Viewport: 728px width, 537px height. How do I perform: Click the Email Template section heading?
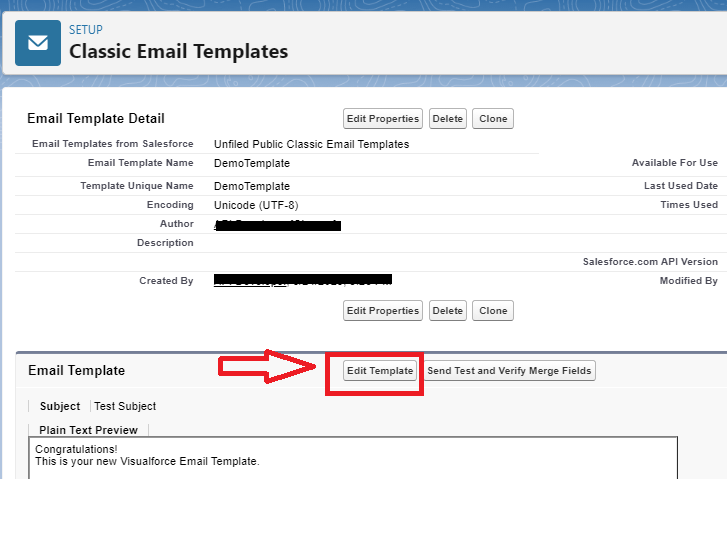[77, 370]
